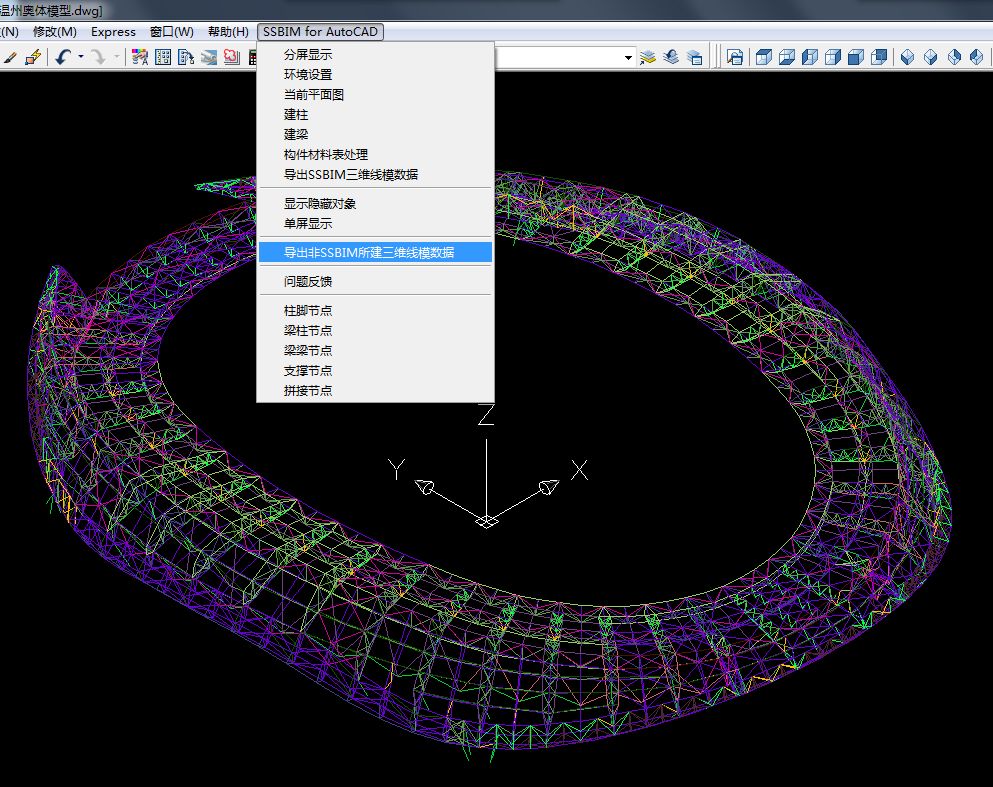This screenshot has width=993, height=787.
Task: Select 当前平面图 menu entry
Action: (x=376, y=94)
